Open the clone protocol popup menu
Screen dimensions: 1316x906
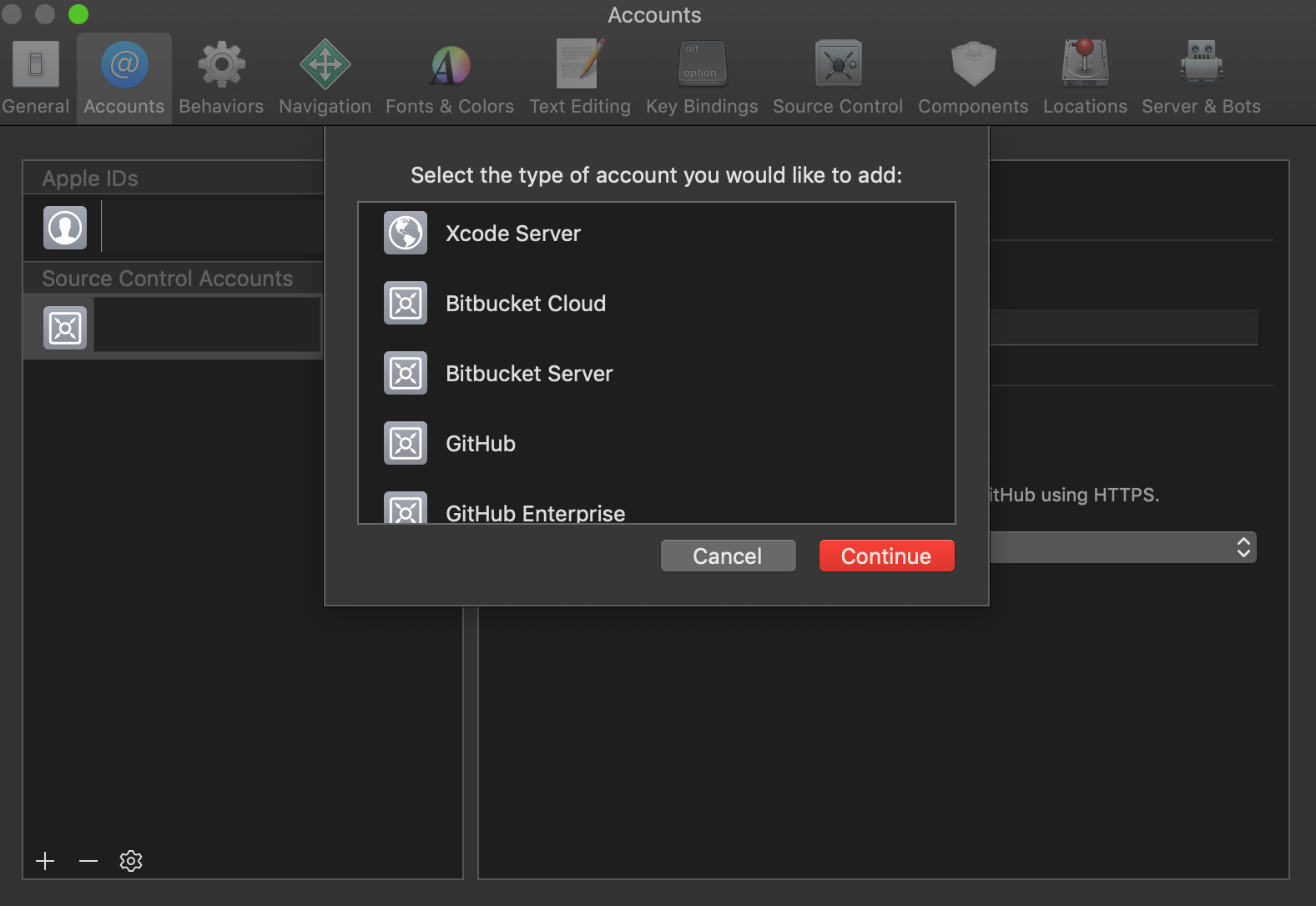pyautogui.click(x=1123, y=547)
